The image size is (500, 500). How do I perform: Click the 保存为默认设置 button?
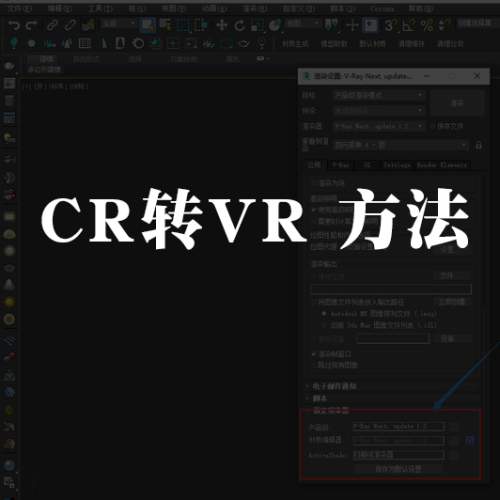[x=398, y=469]
